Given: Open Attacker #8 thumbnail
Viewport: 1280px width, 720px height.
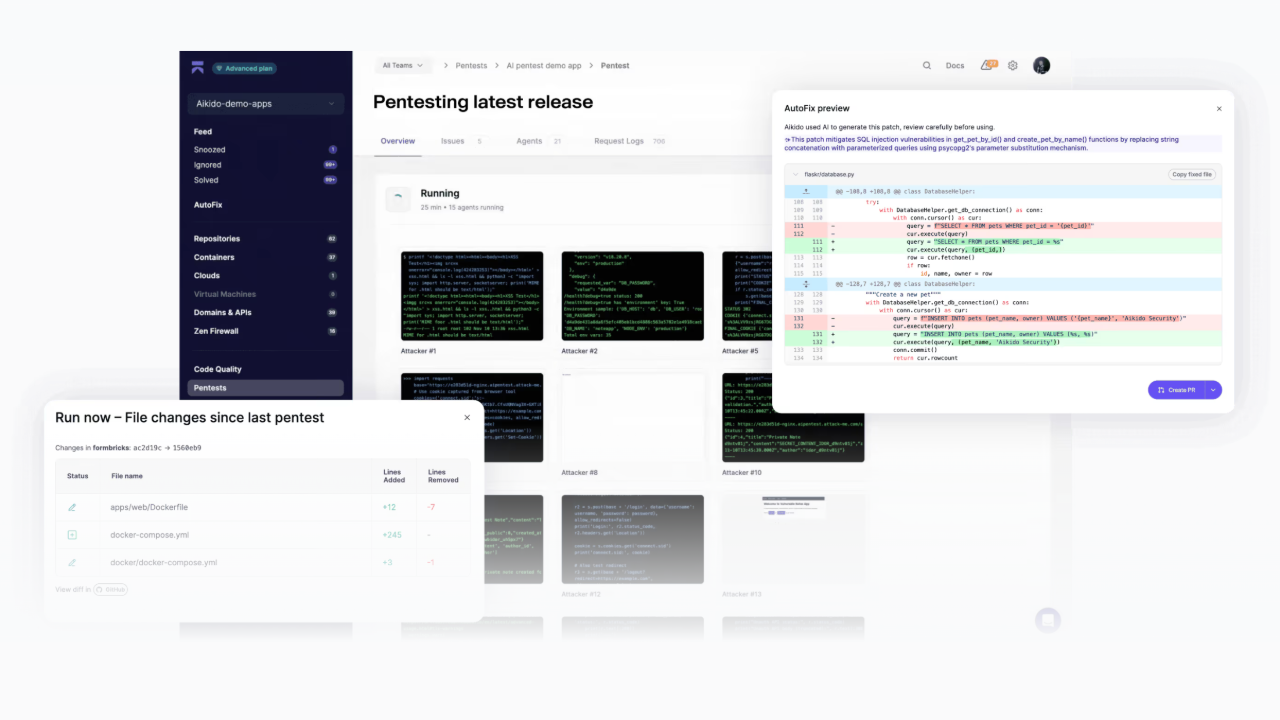Looking at the screenshot, I should coord(633,417).
